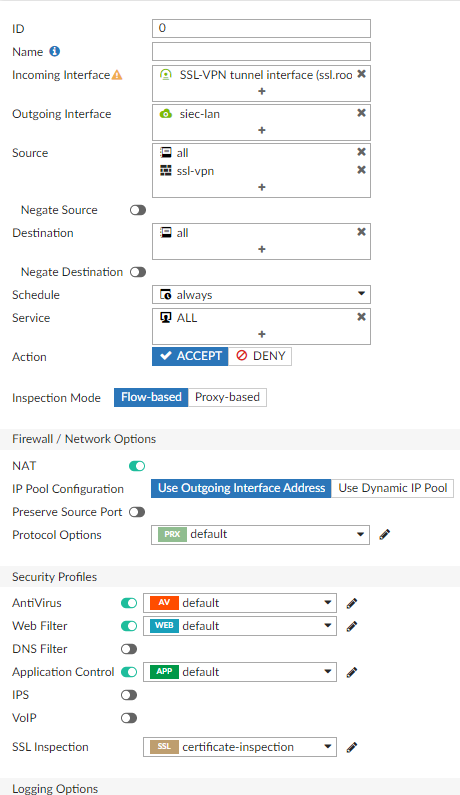Open Web Filter profile dropdown
Image resolution: width=460 pixels, height=795 pixels.
[240, 626]
